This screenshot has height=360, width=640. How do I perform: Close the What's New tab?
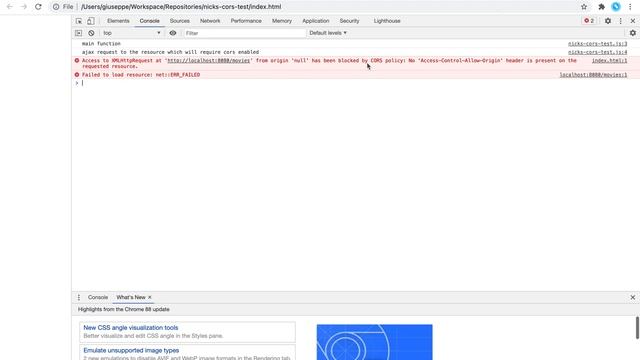point(150,298)
